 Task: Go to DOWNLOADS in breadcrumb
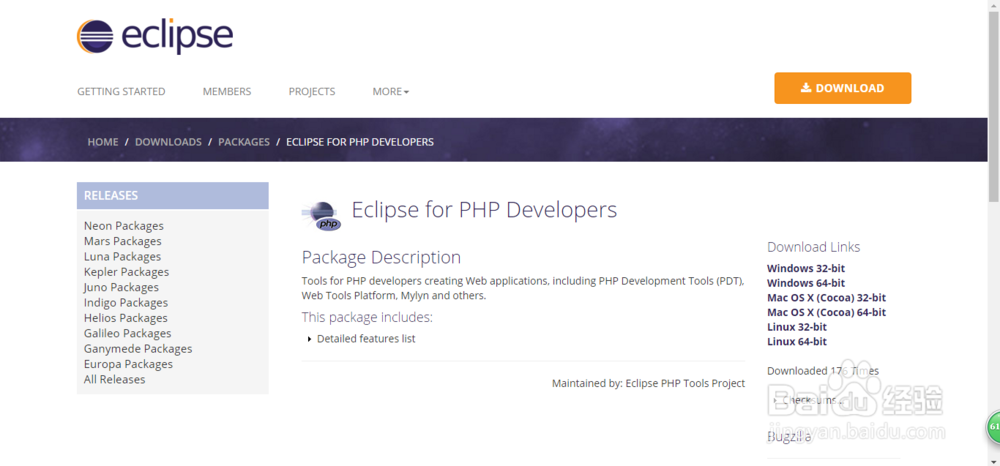[168, 142]
